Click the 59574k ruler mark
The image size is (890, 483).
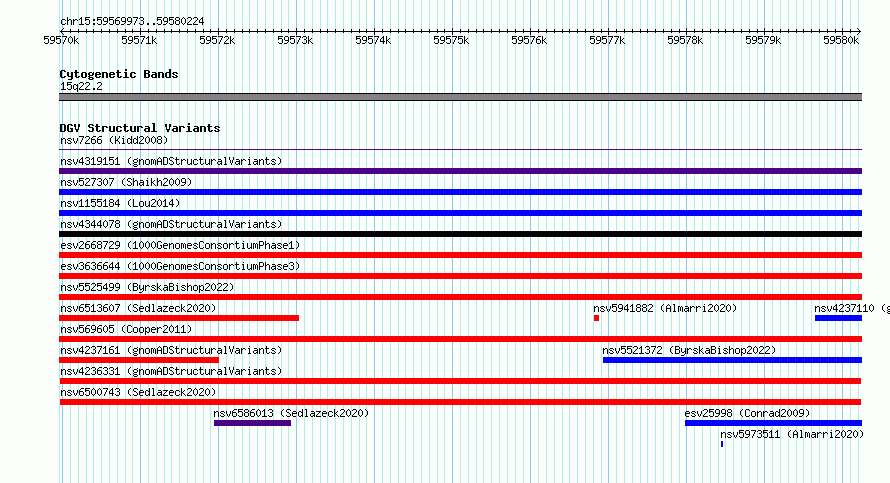coord(373,40)
